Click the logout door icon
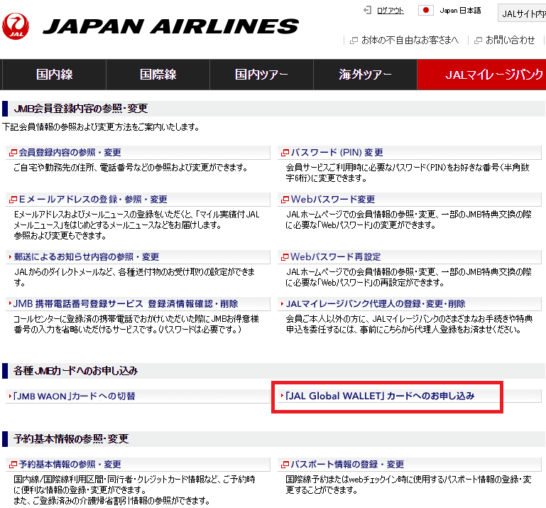Image resolution: width=546 pixels, height=508 pixels. [x=367, y=10]
